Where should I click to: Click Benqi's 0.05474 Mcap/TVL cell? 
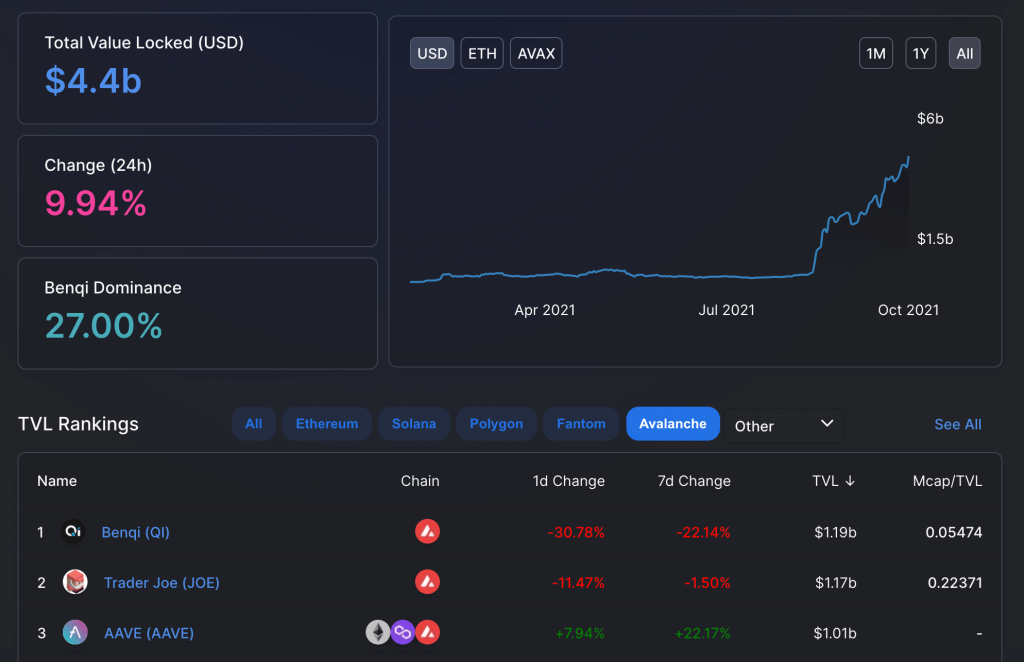click(953, 532)
